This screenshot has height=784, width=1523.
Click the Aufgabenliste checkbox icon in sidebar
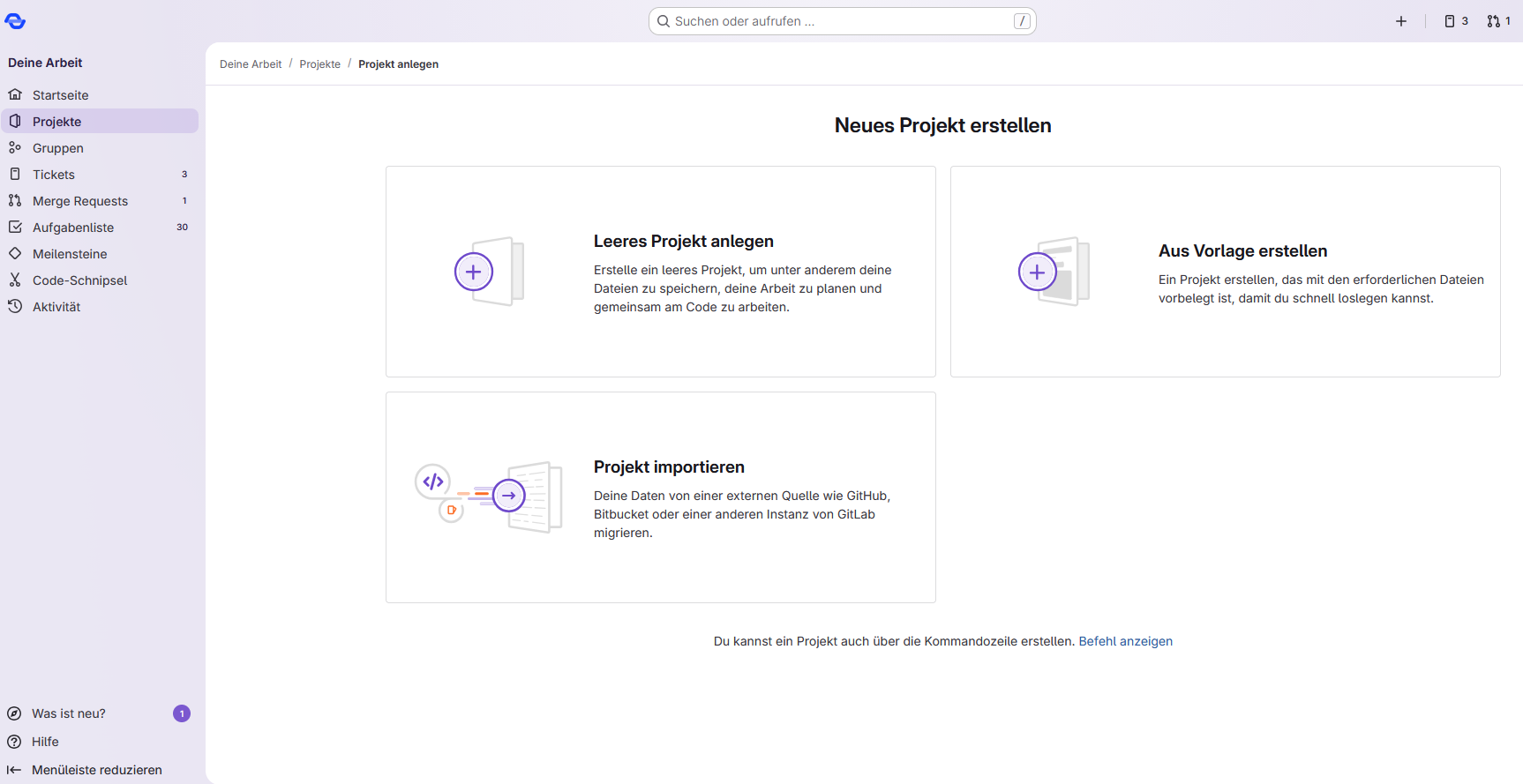[x=15, y=228]
